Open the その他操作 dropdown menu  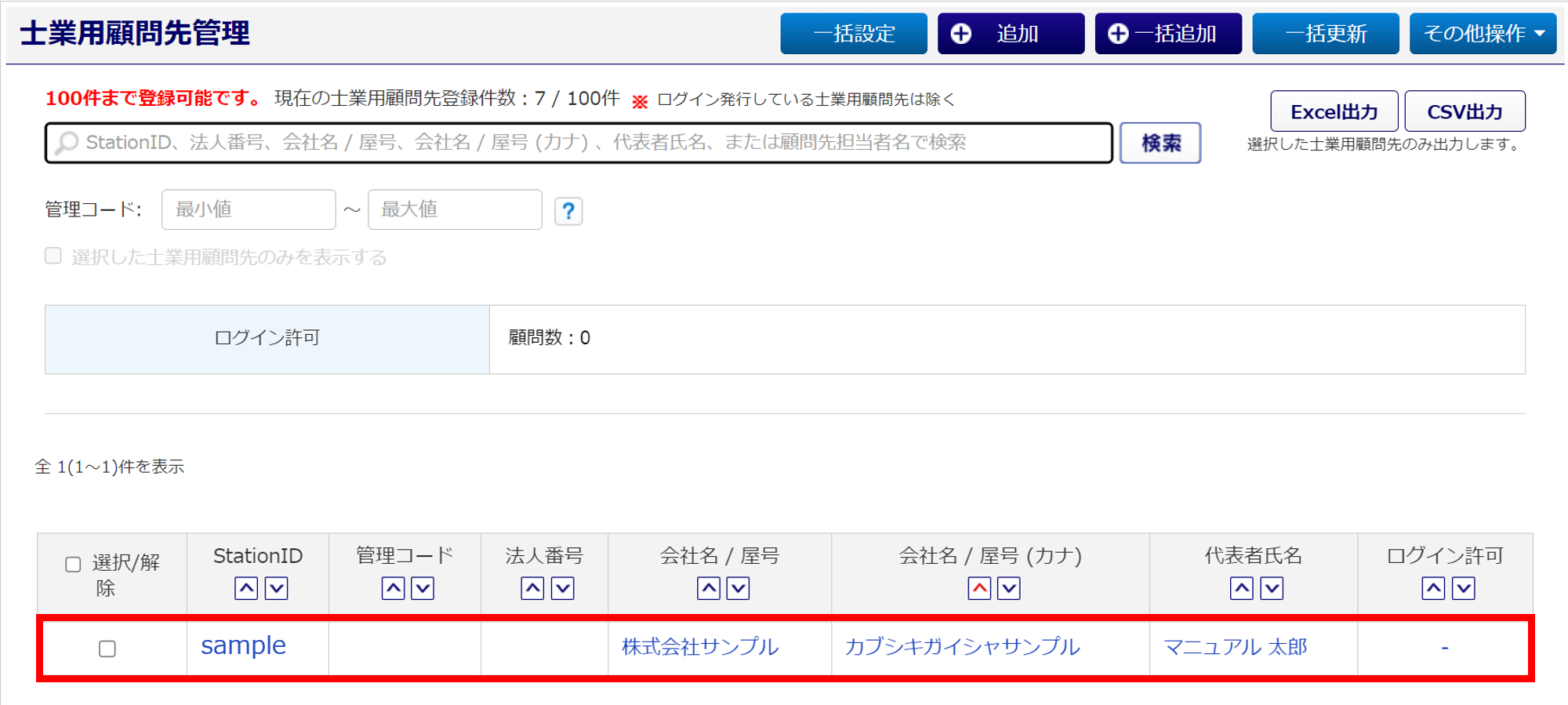pyautogui.click(x=1483, y=34)
